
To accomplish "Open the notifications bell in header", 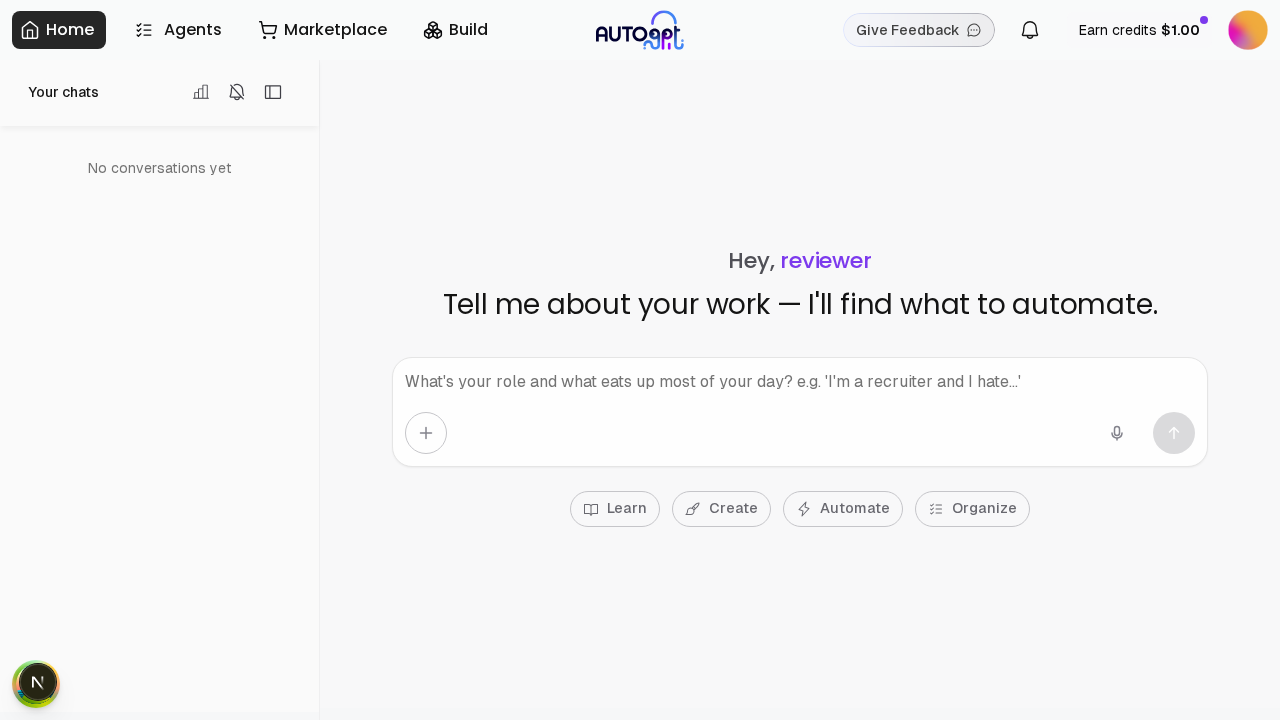I will tap(1030, 30).
